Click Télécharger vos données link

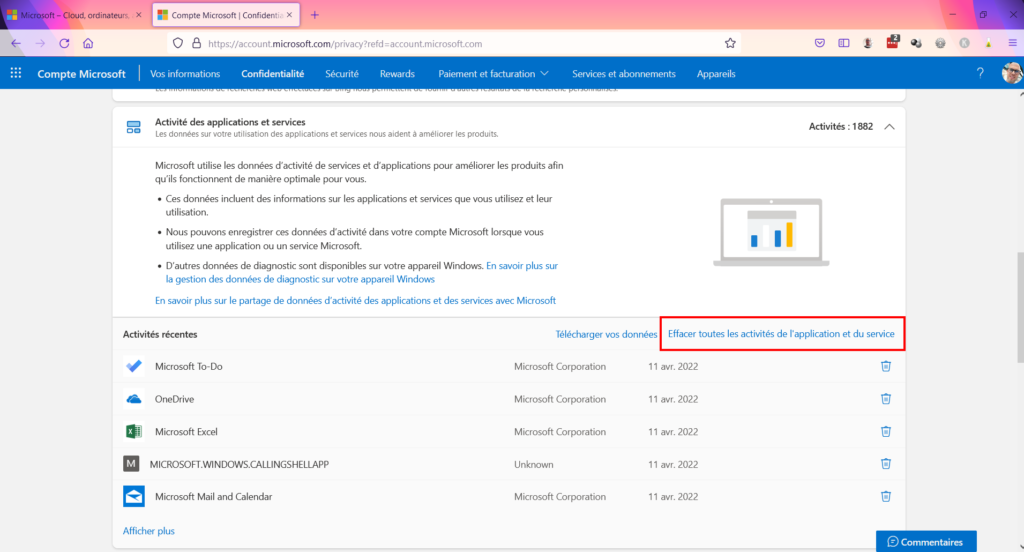pyautogui.click(x=606, y=334)
